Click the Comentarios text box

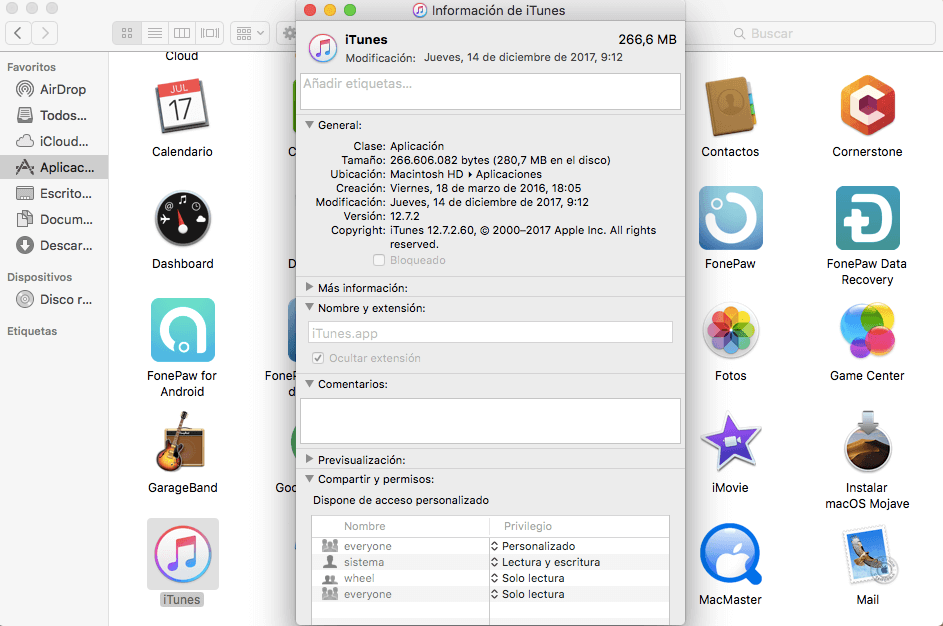click(490, 421)
